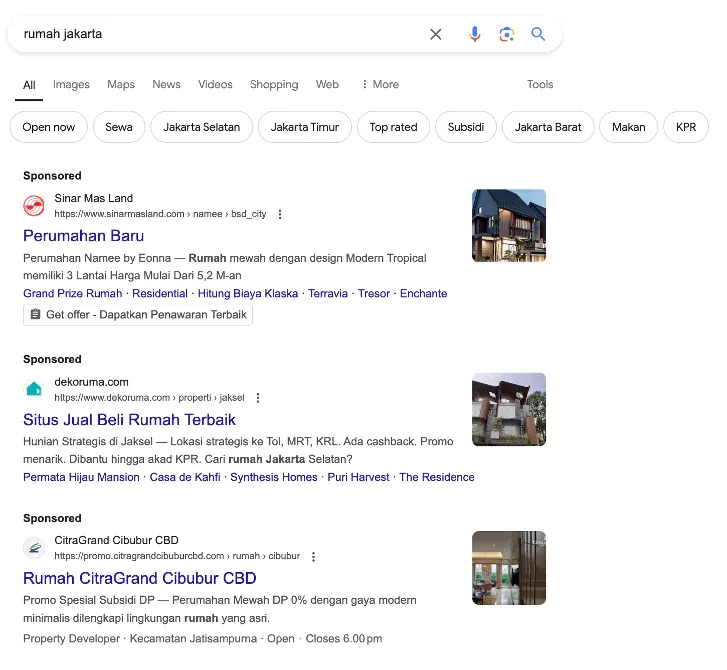Visit the Puri Harvest sitelink
This screenshot has width=727, height=670.
click(358, 477)
